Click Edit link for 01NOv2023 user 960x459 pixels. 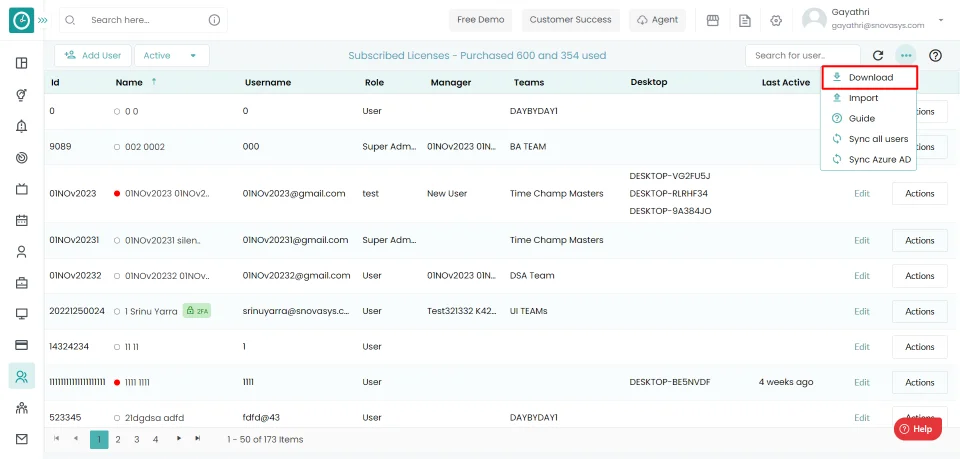click(861, 193)
